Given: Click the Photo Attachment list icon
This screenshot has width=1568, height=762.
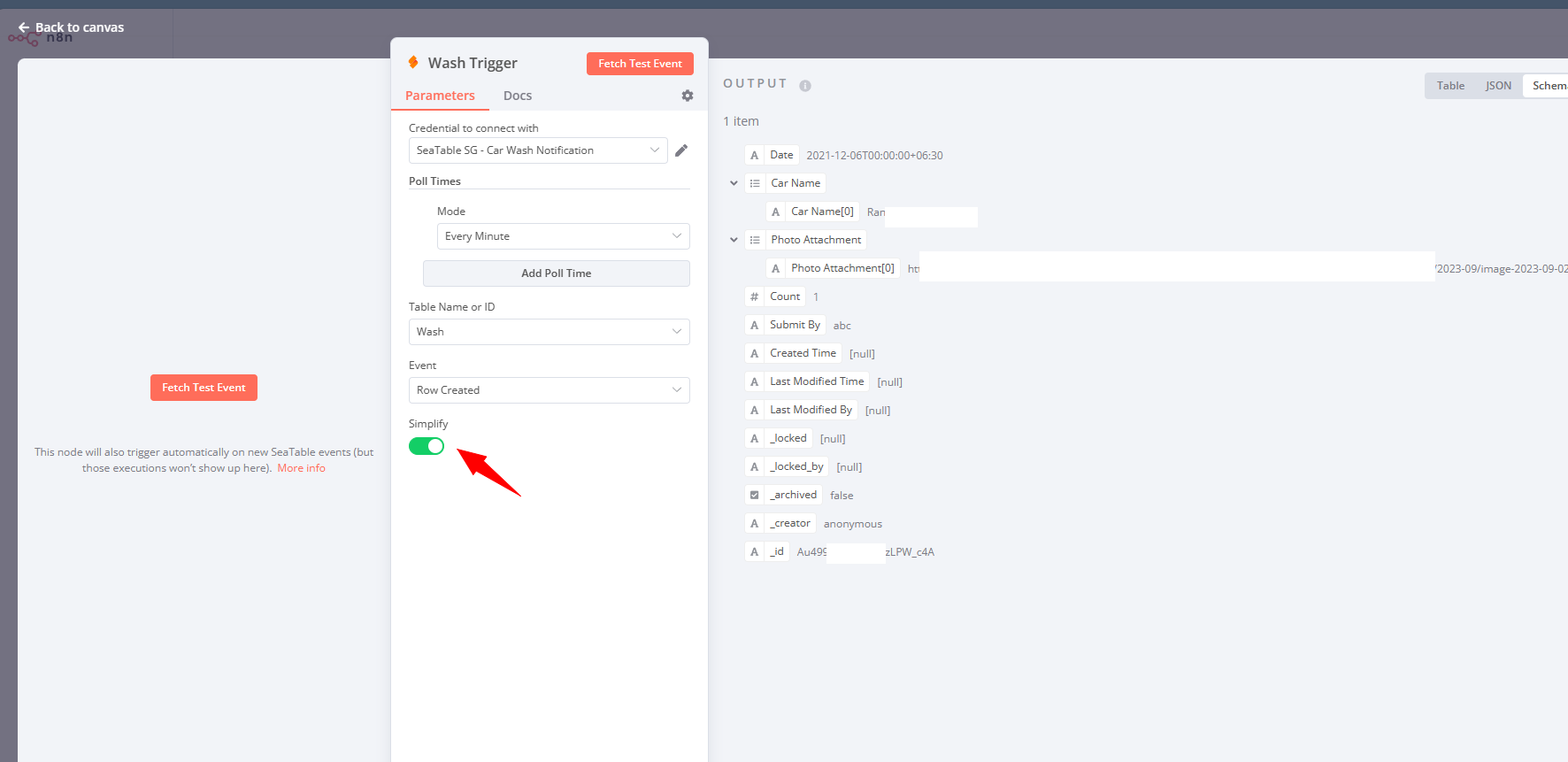Looking at the screenshot, I should click(x=755, y=240).
